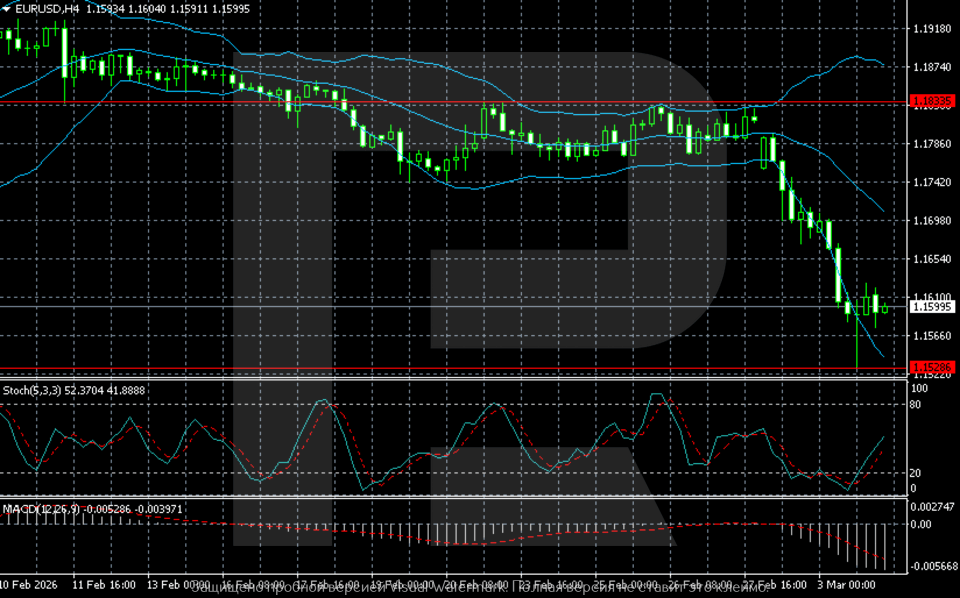The image size is (960, 598).
Task: Click the Stochastic 20 level label
Action: [x=914, y=473]
